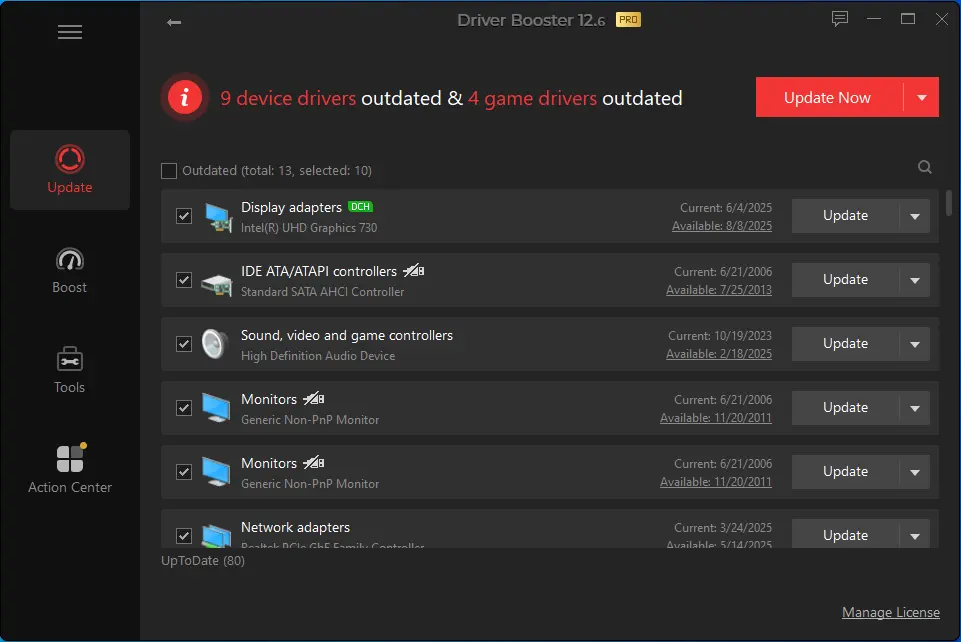Open the Tools section
The image size is (961, 642).
70,370
